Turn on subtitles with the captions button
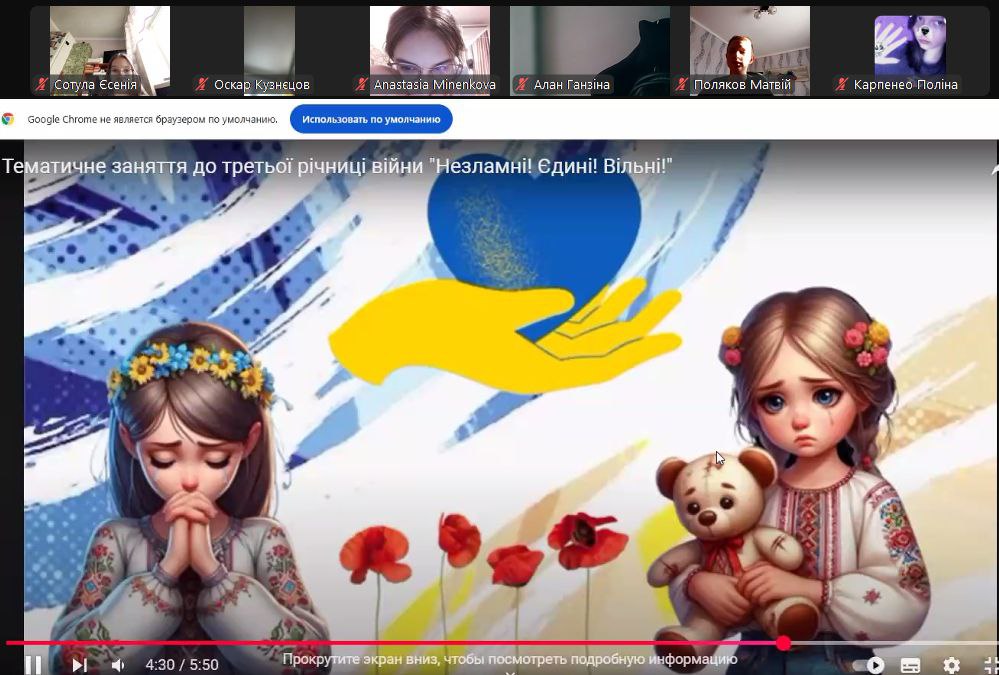This screenshot has width=999, height=675. tap(910, 664)
